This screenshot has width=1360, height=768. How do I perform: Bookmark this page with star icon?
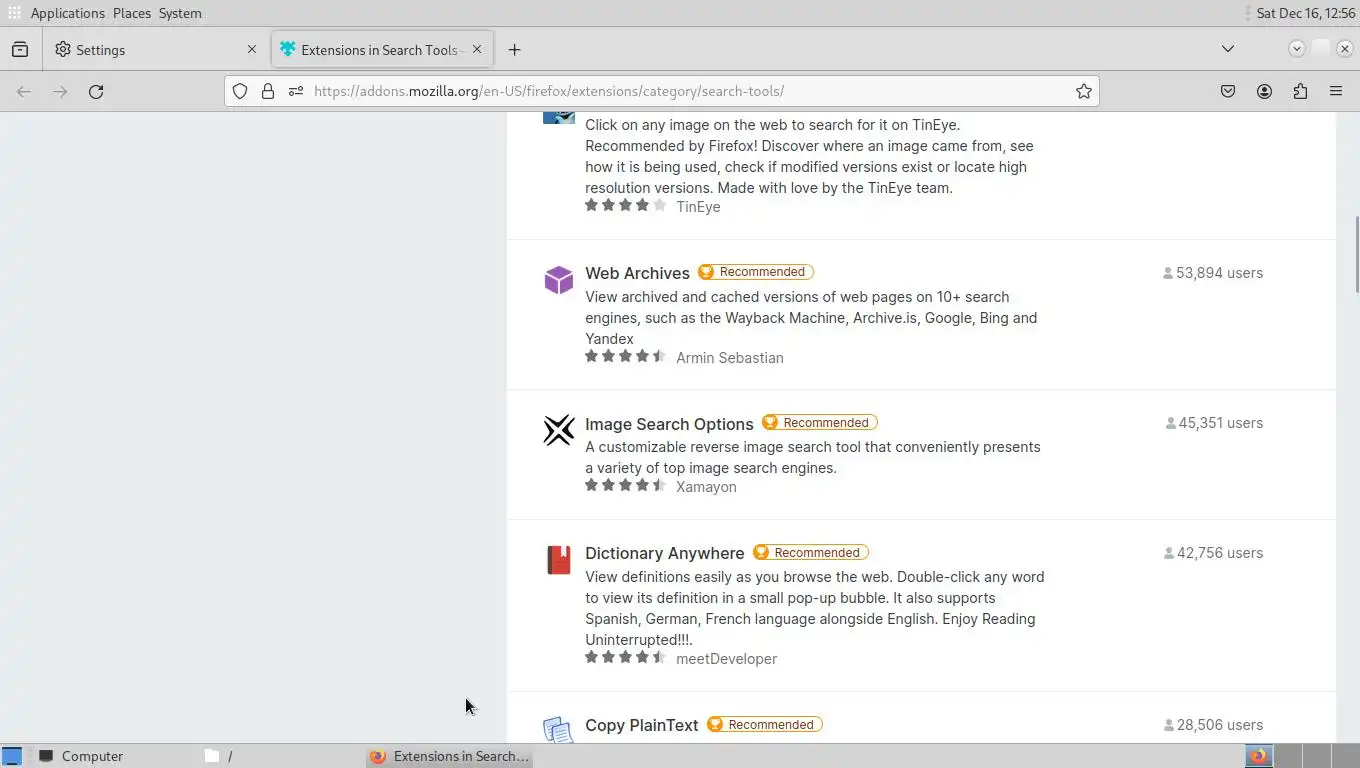[1084, 91]
